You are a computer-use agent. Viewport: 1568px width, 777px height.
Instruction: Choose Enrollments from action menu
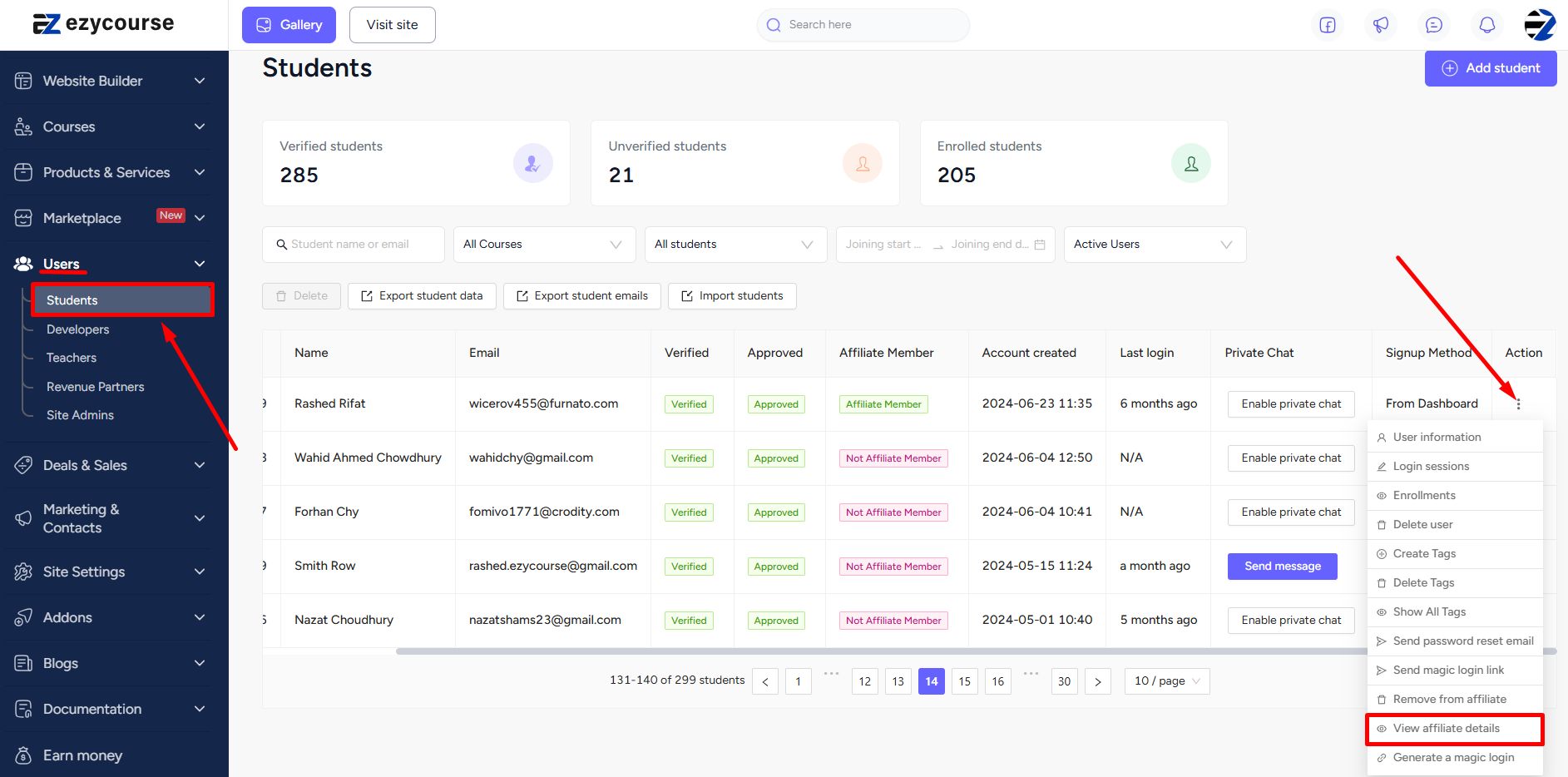pyautogui.click(x=1455, y=496)
